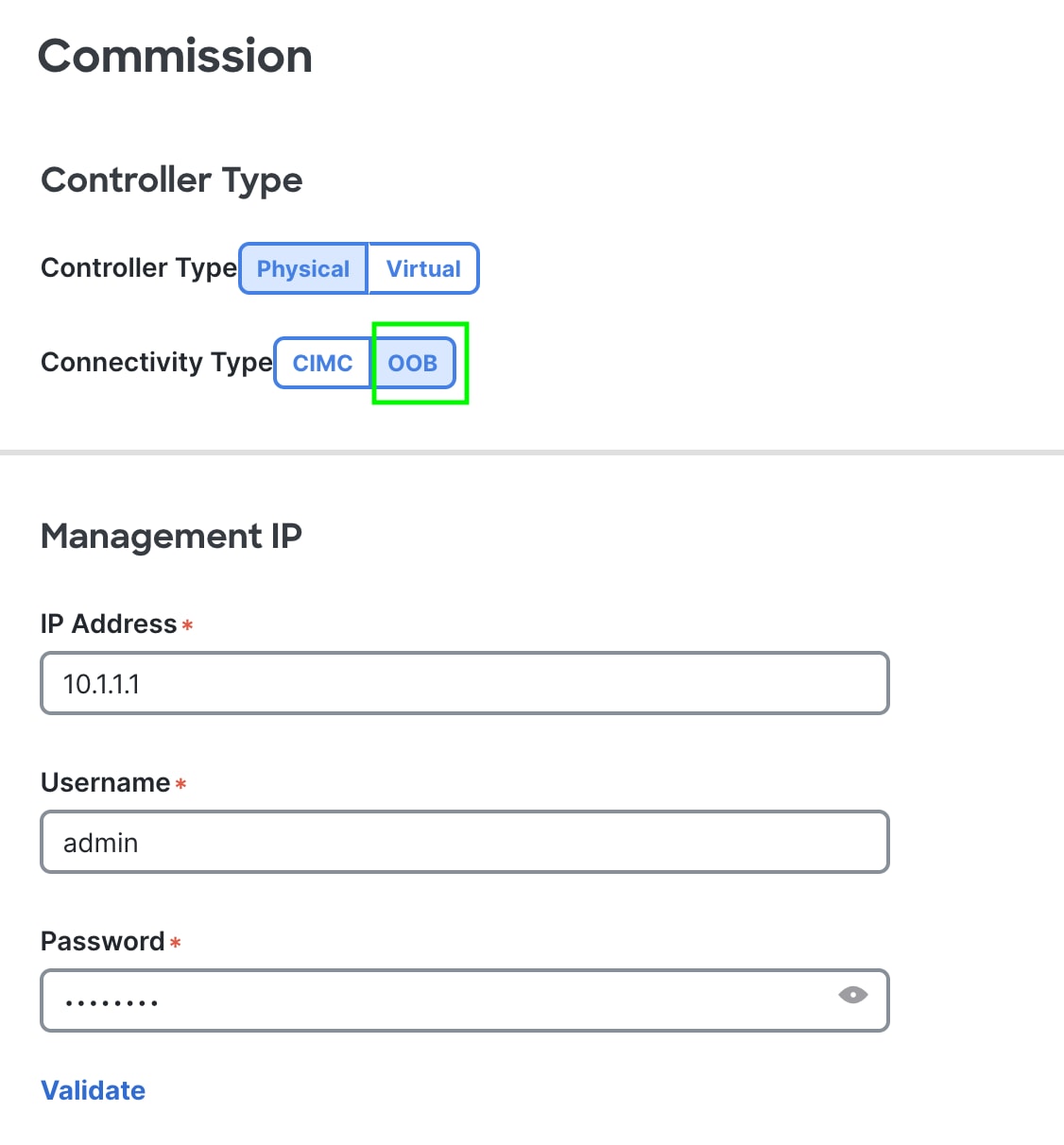This screenshot has height=1145, width=1064.
Task: Select CIMC connectivity type
Action: click(323, 363)
